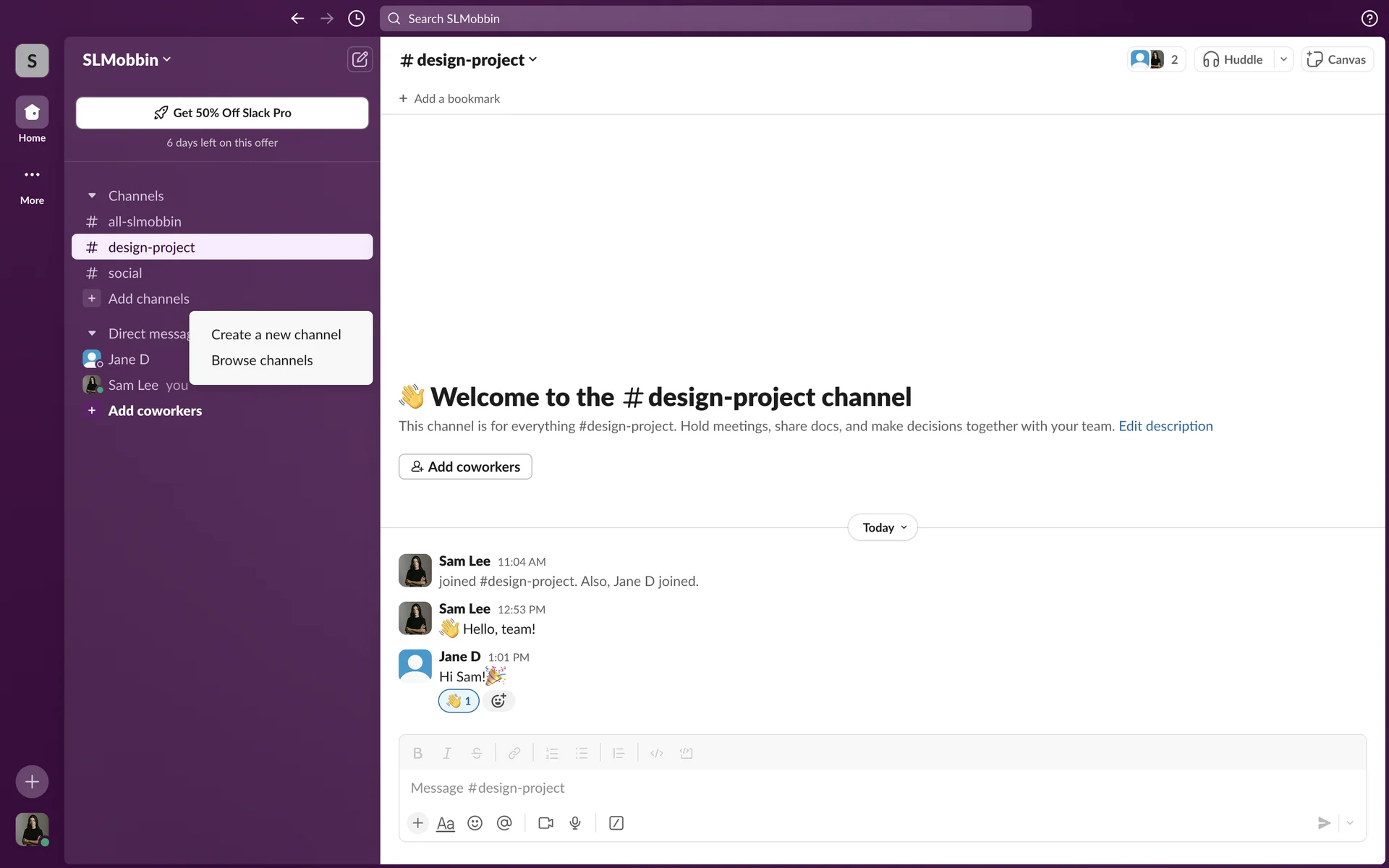Select Create a new channel
Image resolution: width=1389 pixels, height=868 pixels.
coord(276,334)
